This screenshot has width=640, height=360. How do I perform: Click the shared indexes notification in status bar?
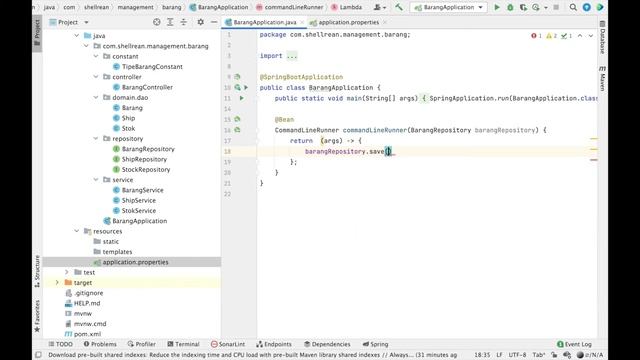pos(252,355)
